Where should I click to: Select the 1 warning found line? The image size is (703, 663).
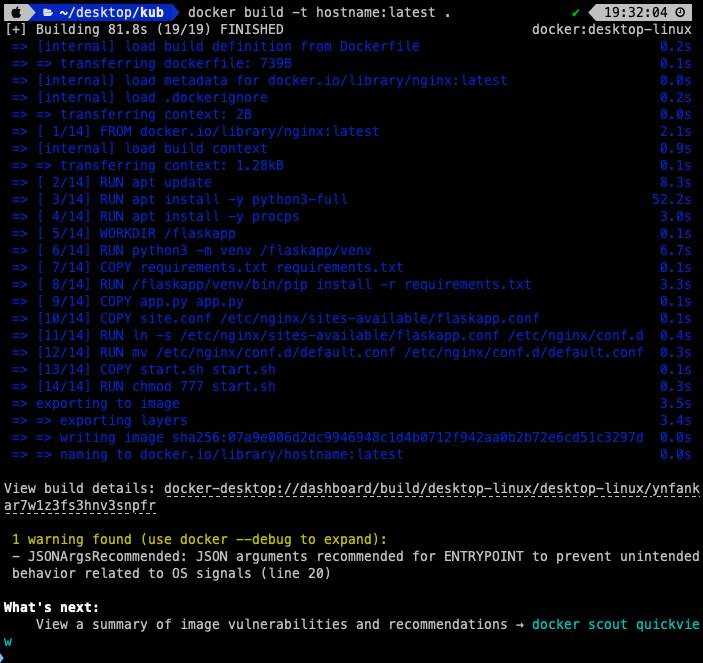point(200,540)
